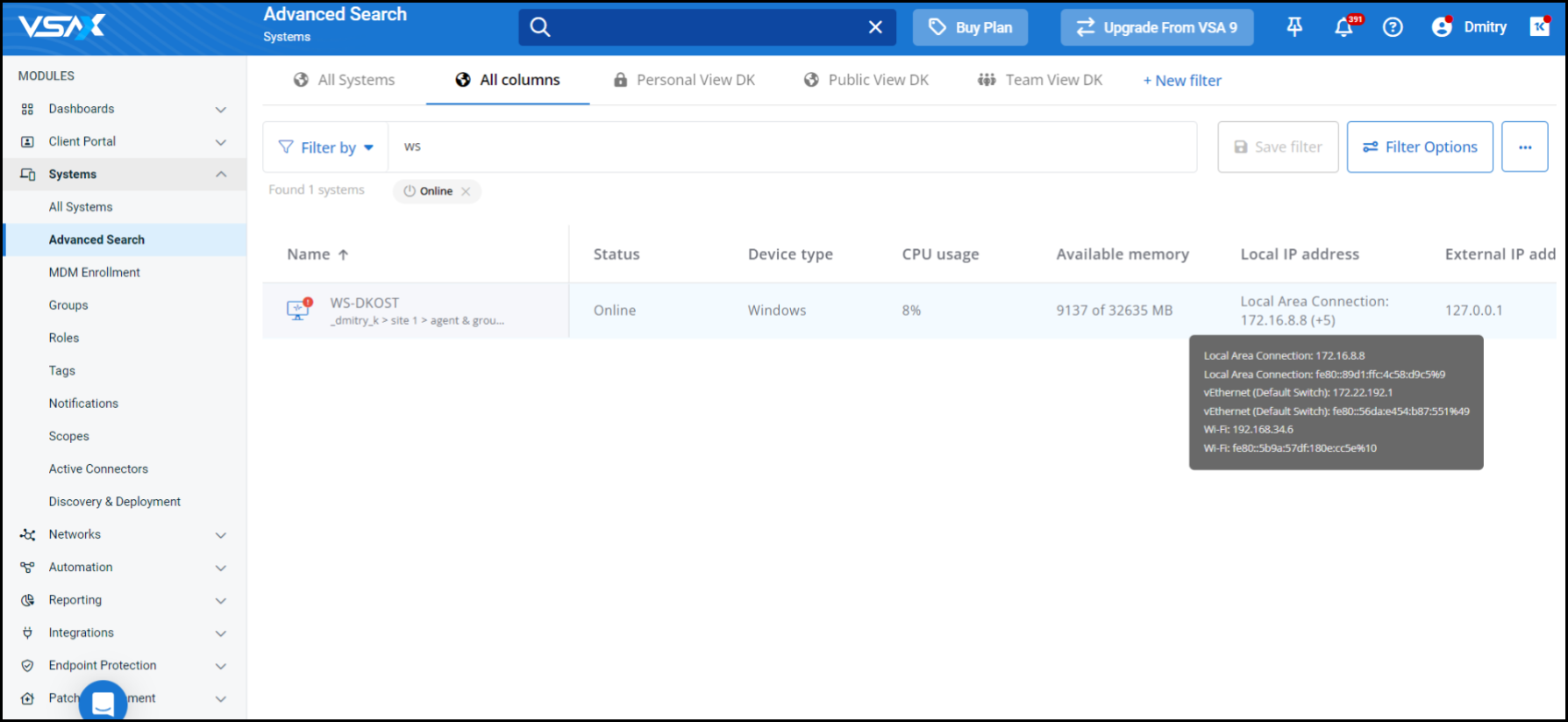Remove the Online filter chip
The height and width of the screenshot is (722, 1568).
(466, 191)
